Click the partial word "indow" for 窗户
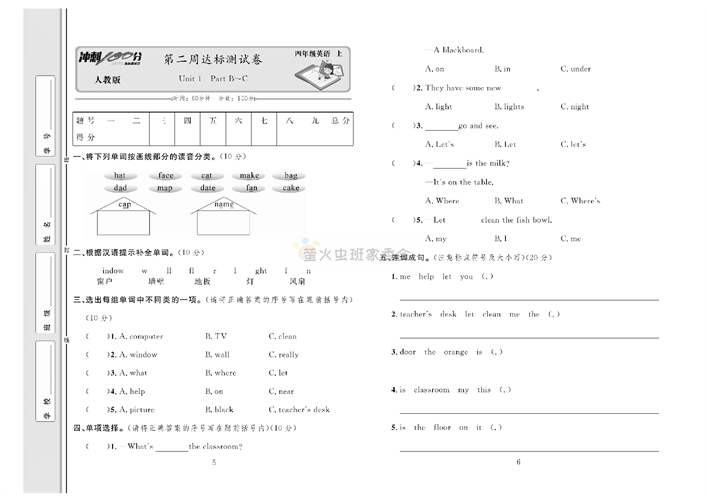Image resolution: width=707 pixels, height=500 pixels. pos(113,271)
